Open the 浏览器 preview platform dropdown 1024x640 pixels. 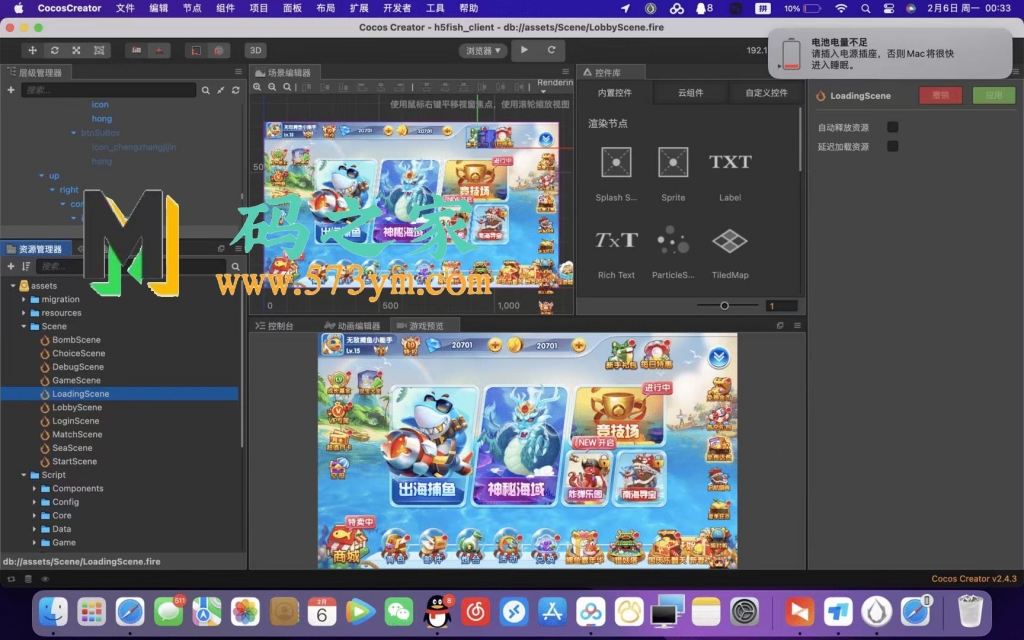(x=483, y=50)
